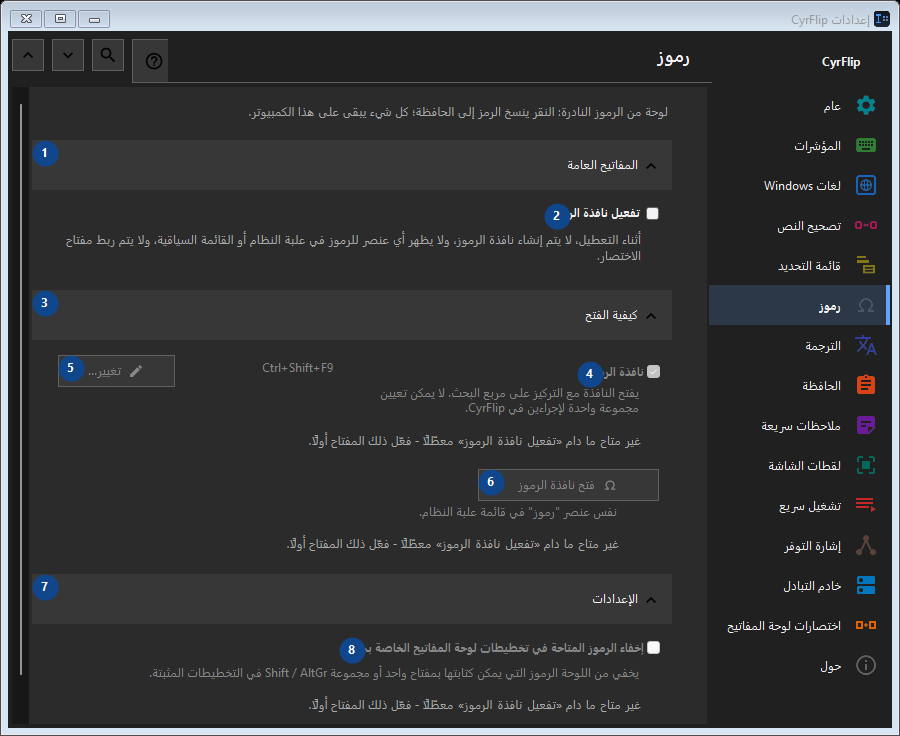Open the إشارة التوفر section
The height and width of the screenshot is (736, 900).
[800, 545]
